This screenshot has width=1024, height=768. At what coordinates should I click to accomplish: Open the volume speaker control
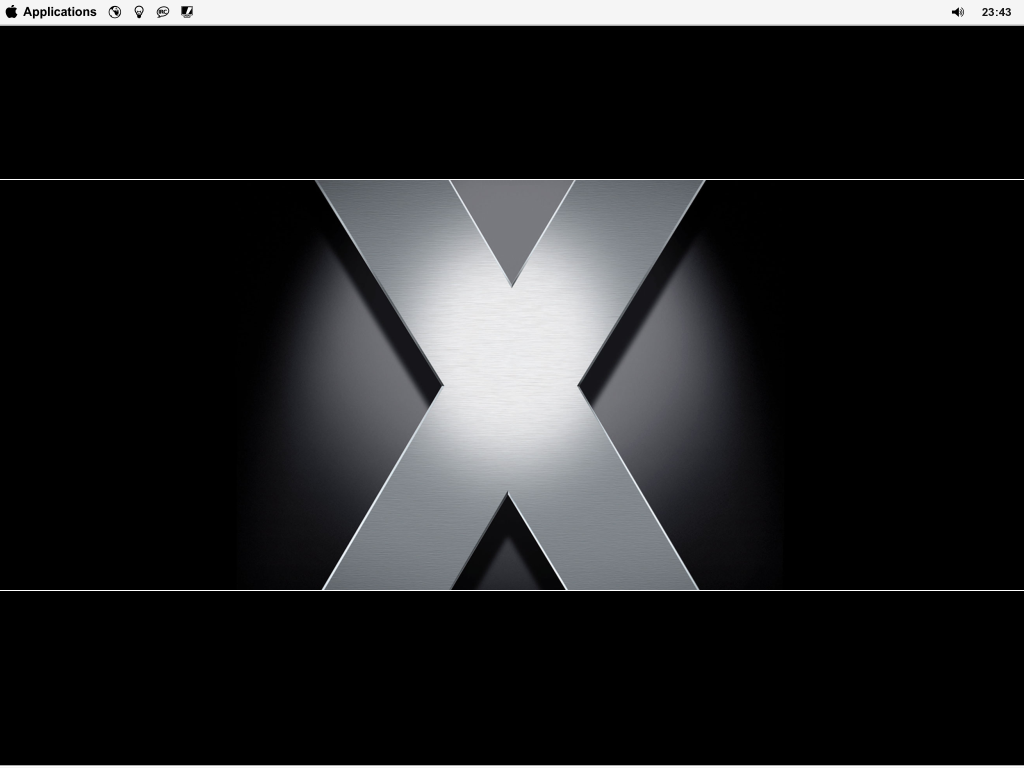[x=958, y=12]
